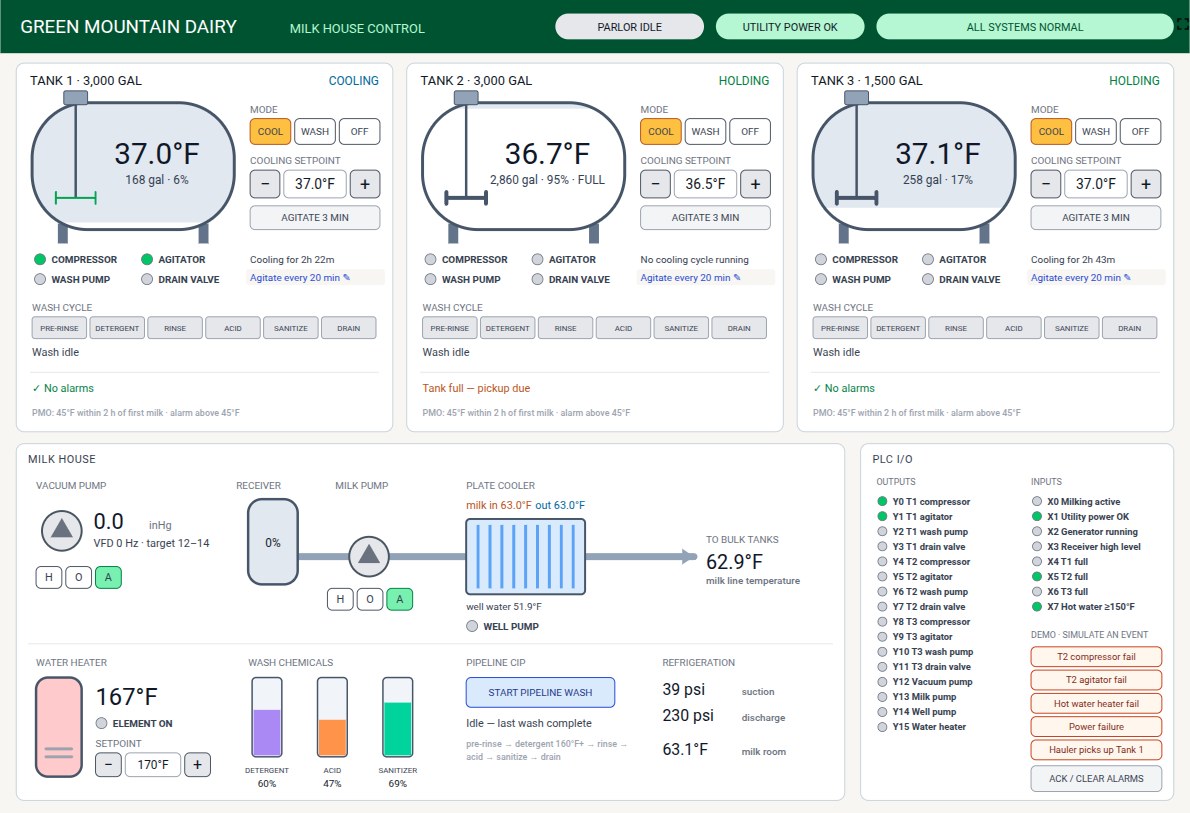Set Tank 3 mode to OFF
Image resolution: width=1190 pixels, height=813 pixels.
[x=1140, y=131]
